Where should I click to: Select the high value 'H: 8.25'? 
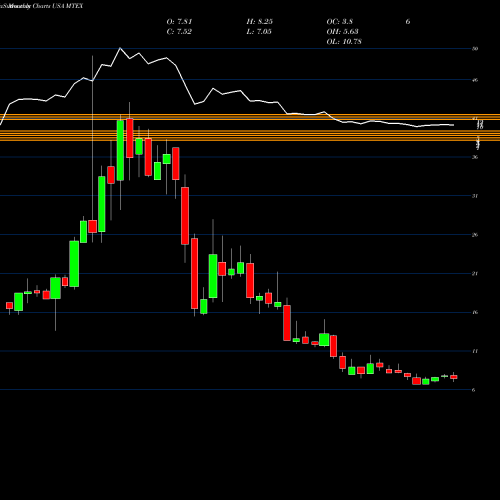(260, 22)
